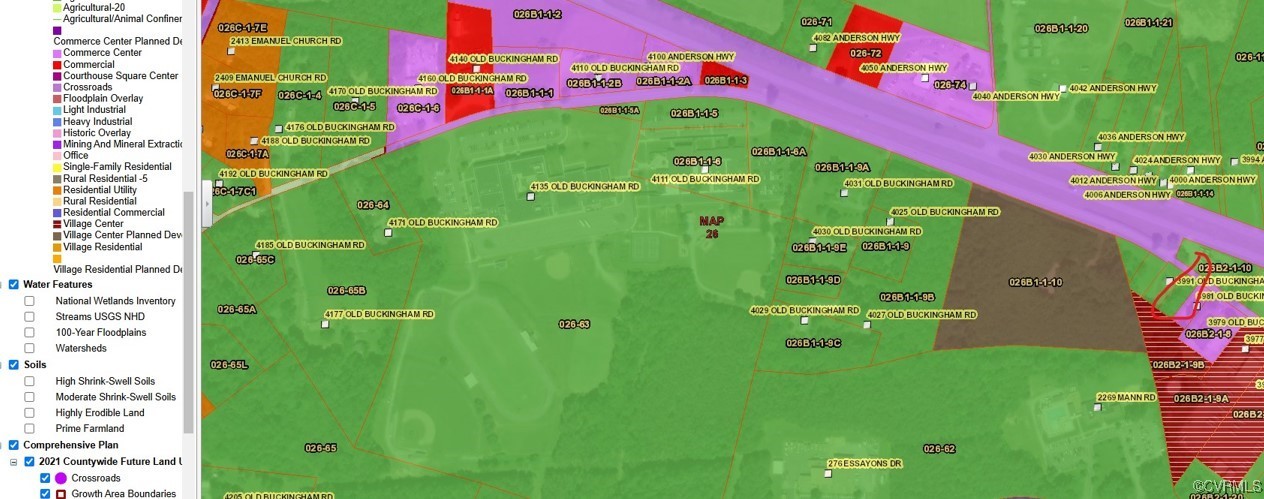Image resolution: width=1264 pixels, height=499 pixels.
Task: Click the red Commercial legend swatch
Action: pos(57,65)
